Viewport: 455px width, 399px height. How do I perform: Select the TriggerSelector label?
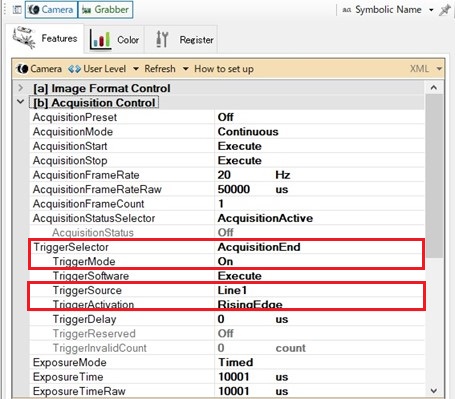coord(71,247)
